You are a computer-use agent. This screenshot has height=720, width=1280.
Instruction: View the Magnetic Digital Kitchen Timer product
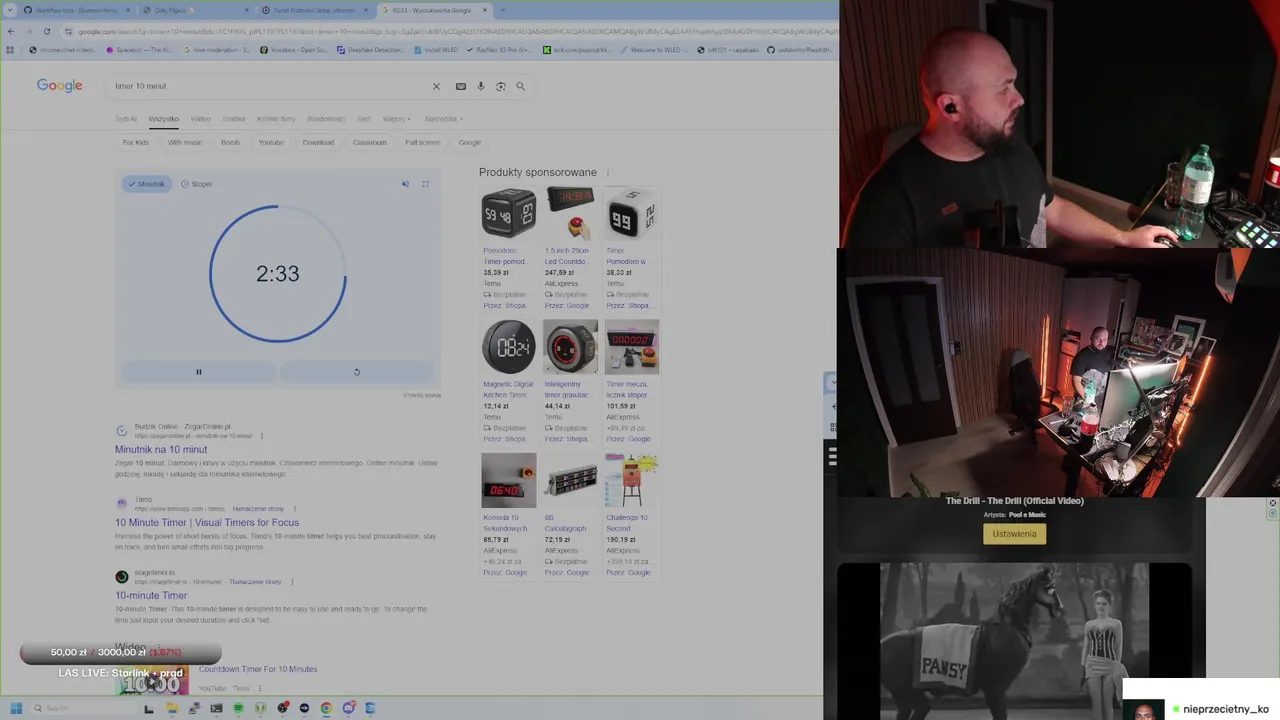pos(508,380)
